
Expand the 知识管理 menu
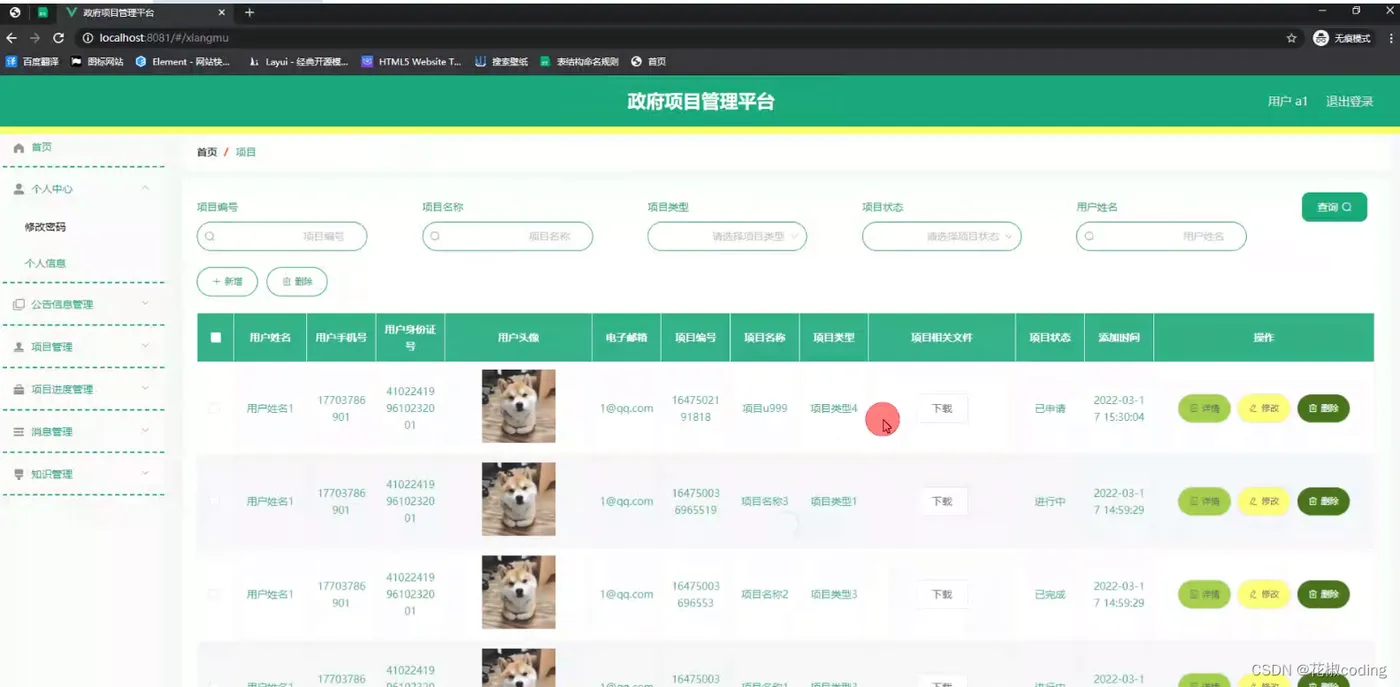146,473
